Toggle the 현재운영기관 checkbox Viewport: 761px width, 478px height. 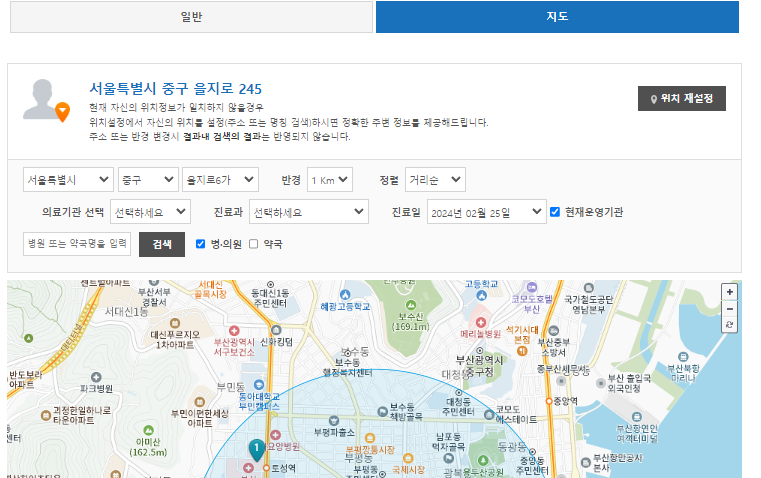(x=555, y=212)
